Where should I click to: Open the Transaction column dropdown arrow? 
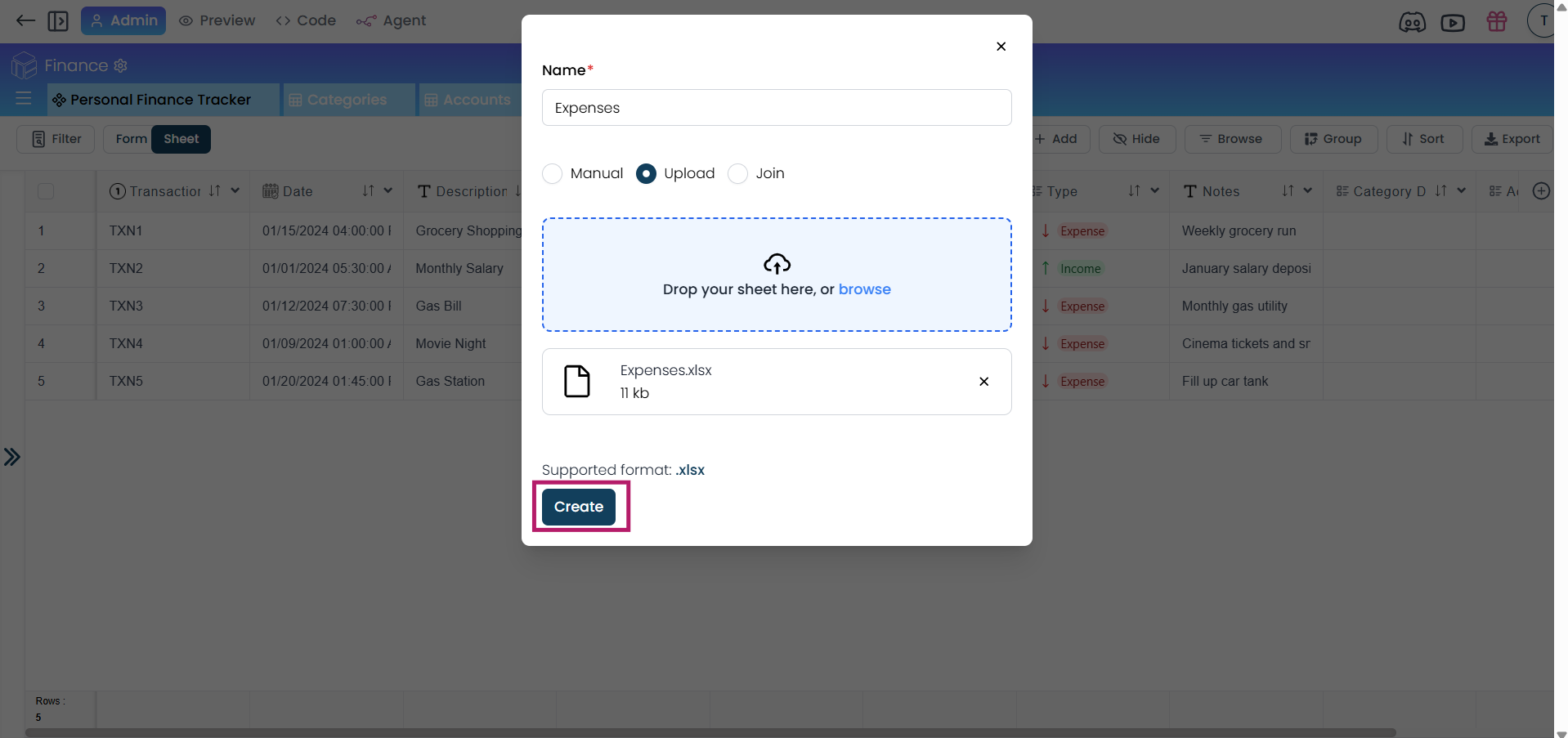[x=235, y=190]
